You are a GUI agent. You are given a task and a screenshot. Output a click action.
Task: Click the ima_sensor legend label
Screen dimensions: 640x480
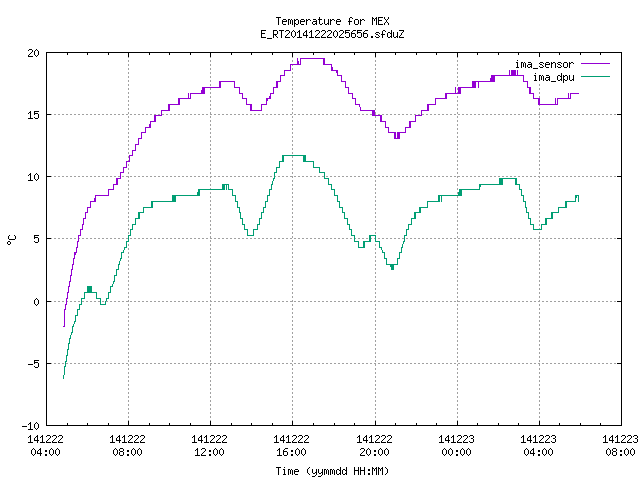[x=544, y=64]
